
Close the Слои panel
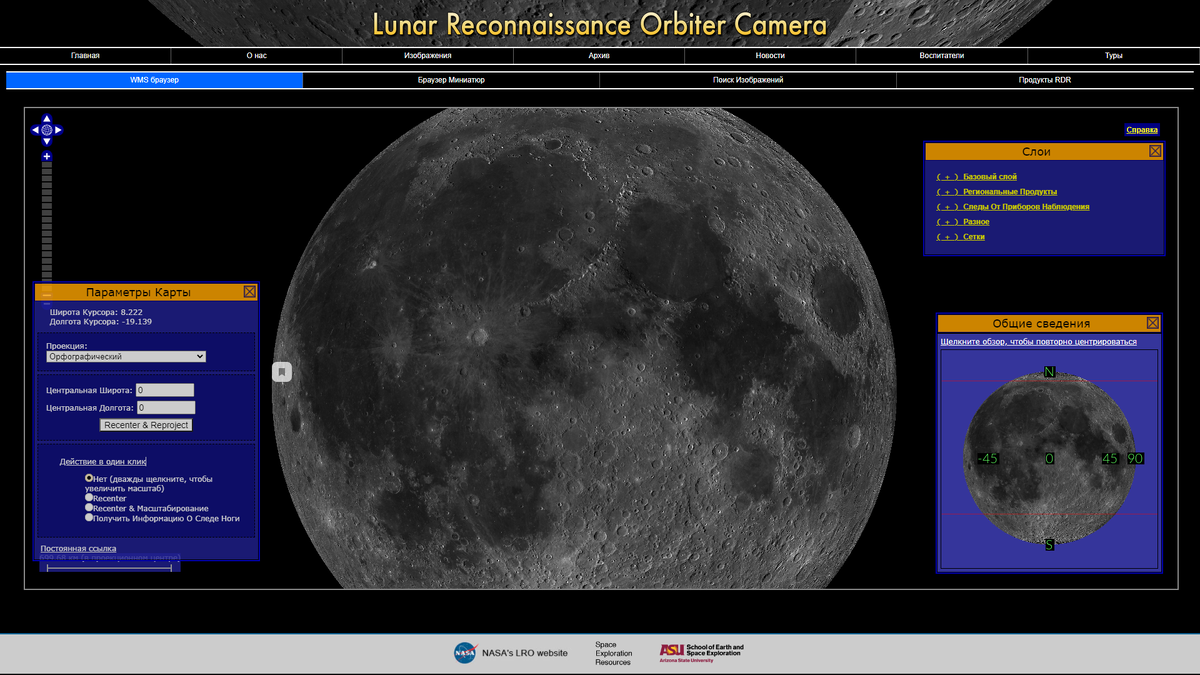[x=1155, y=151]
